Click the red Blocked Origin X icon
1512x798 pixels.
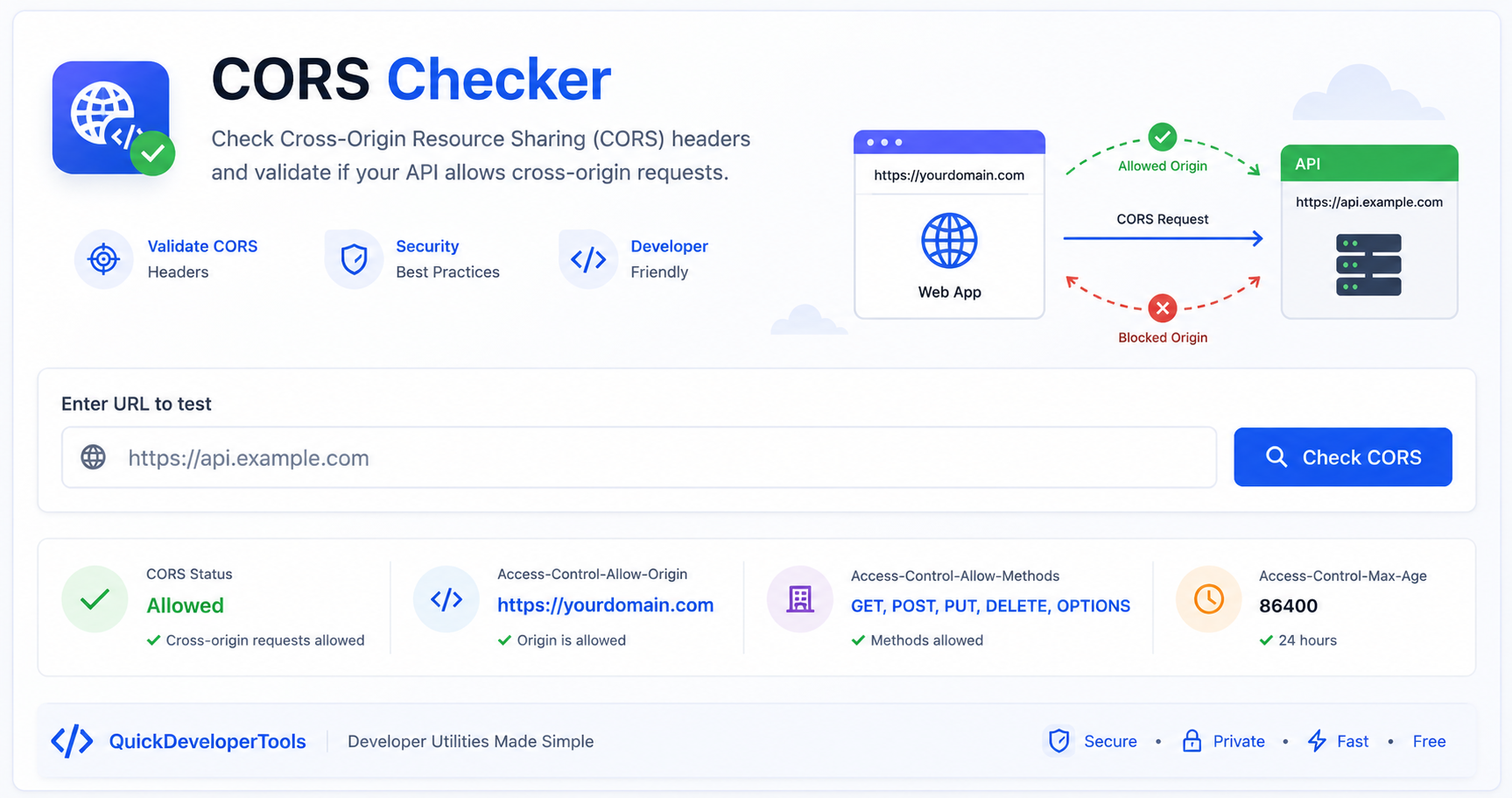coord(1162,307)
